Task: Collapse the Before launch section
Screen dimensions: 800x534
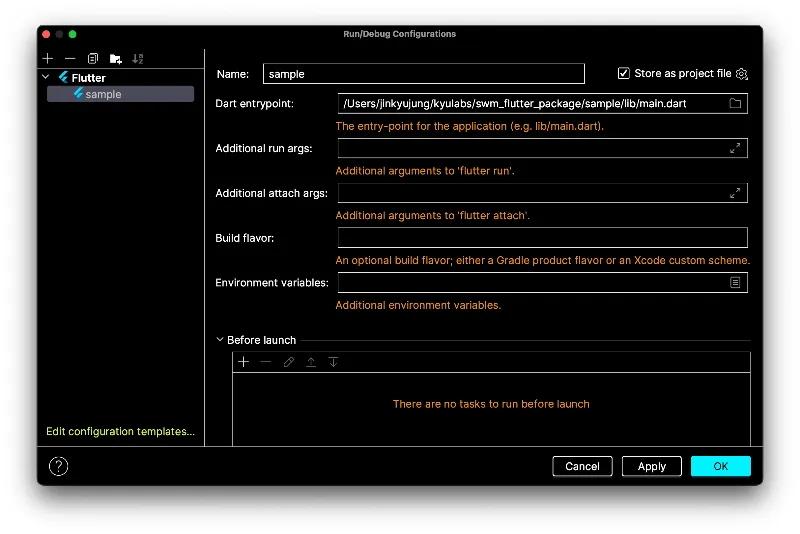Action: click(x=220, y=340)
